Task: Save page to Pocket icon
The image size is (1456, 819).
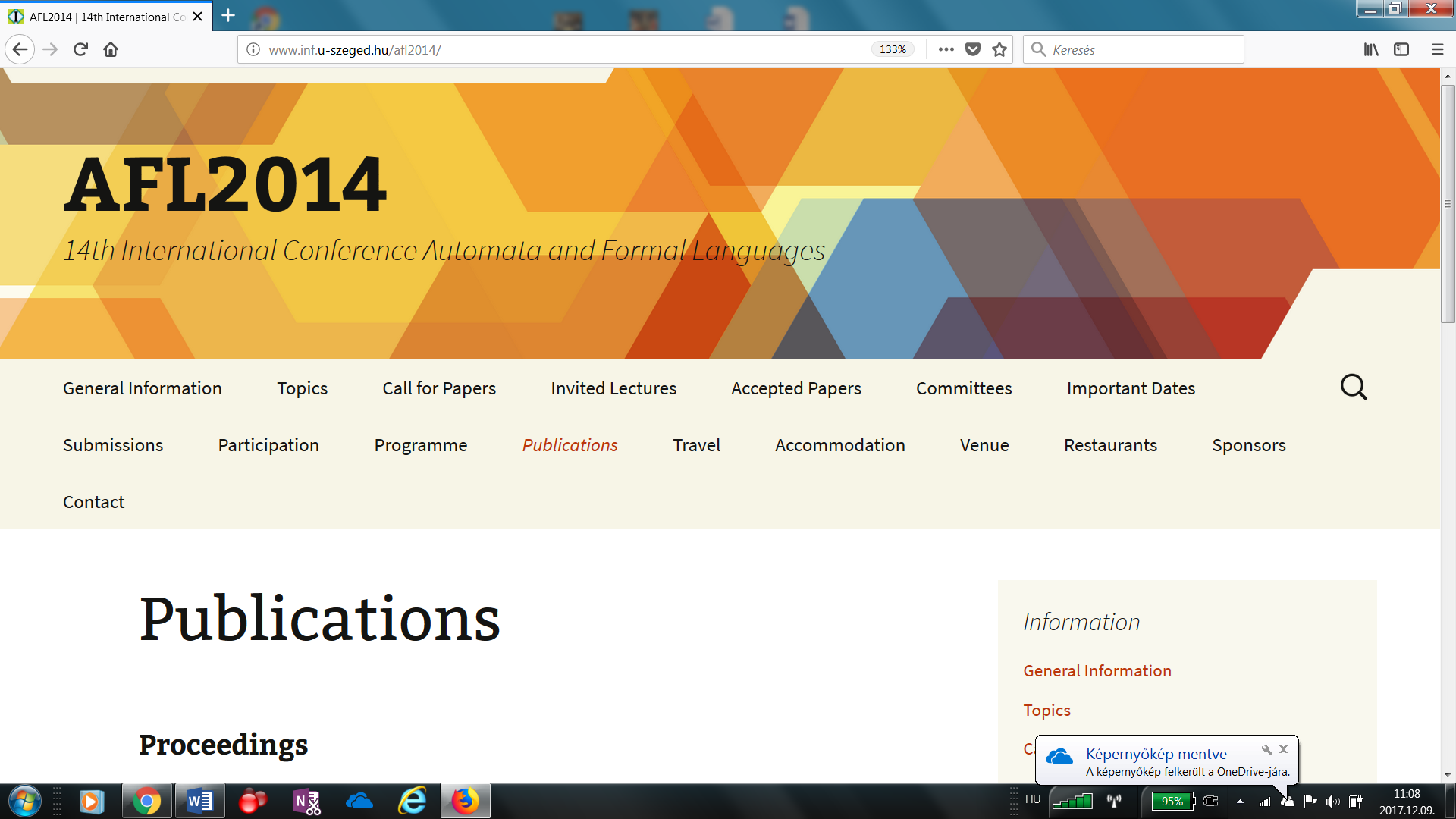Action: point(973,50)
